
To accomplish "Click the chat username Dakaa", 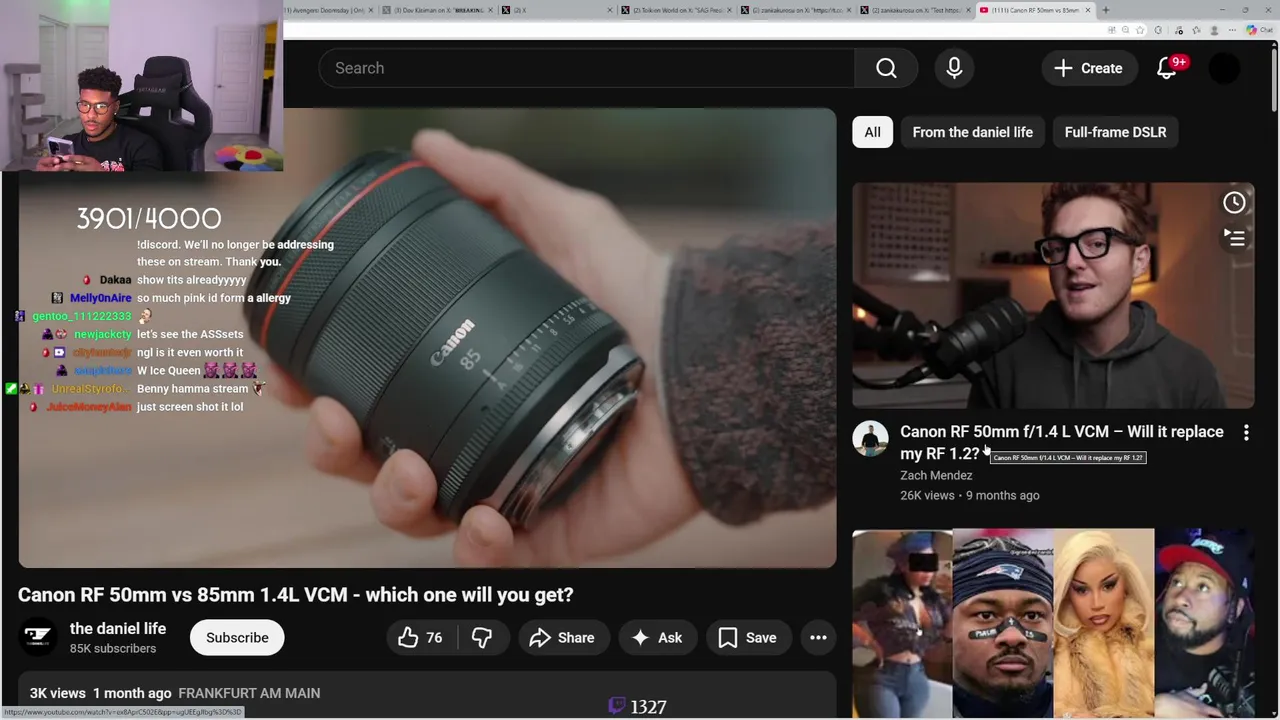I will [115, 280].
